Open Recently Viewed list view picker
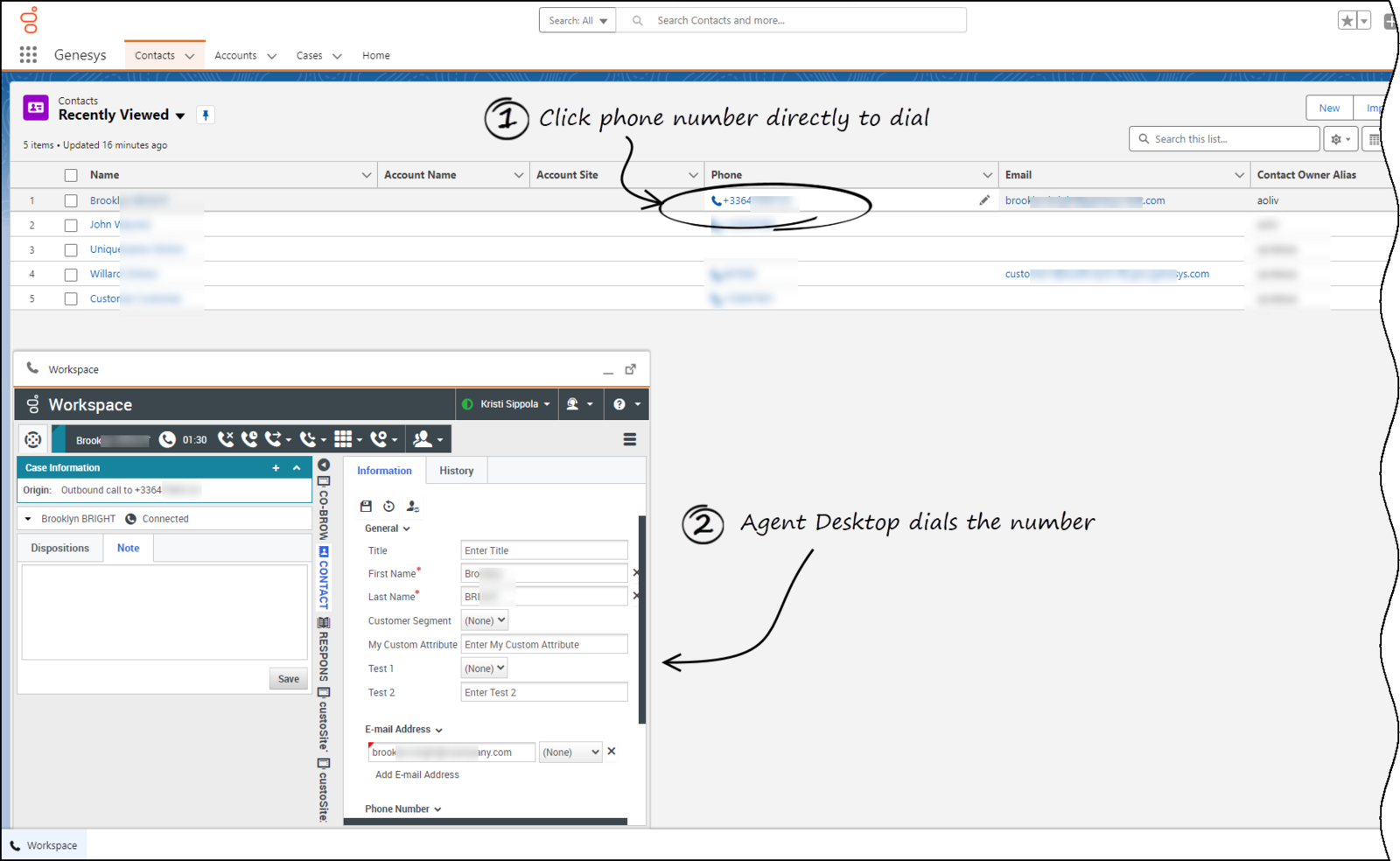 click(180, 115)
